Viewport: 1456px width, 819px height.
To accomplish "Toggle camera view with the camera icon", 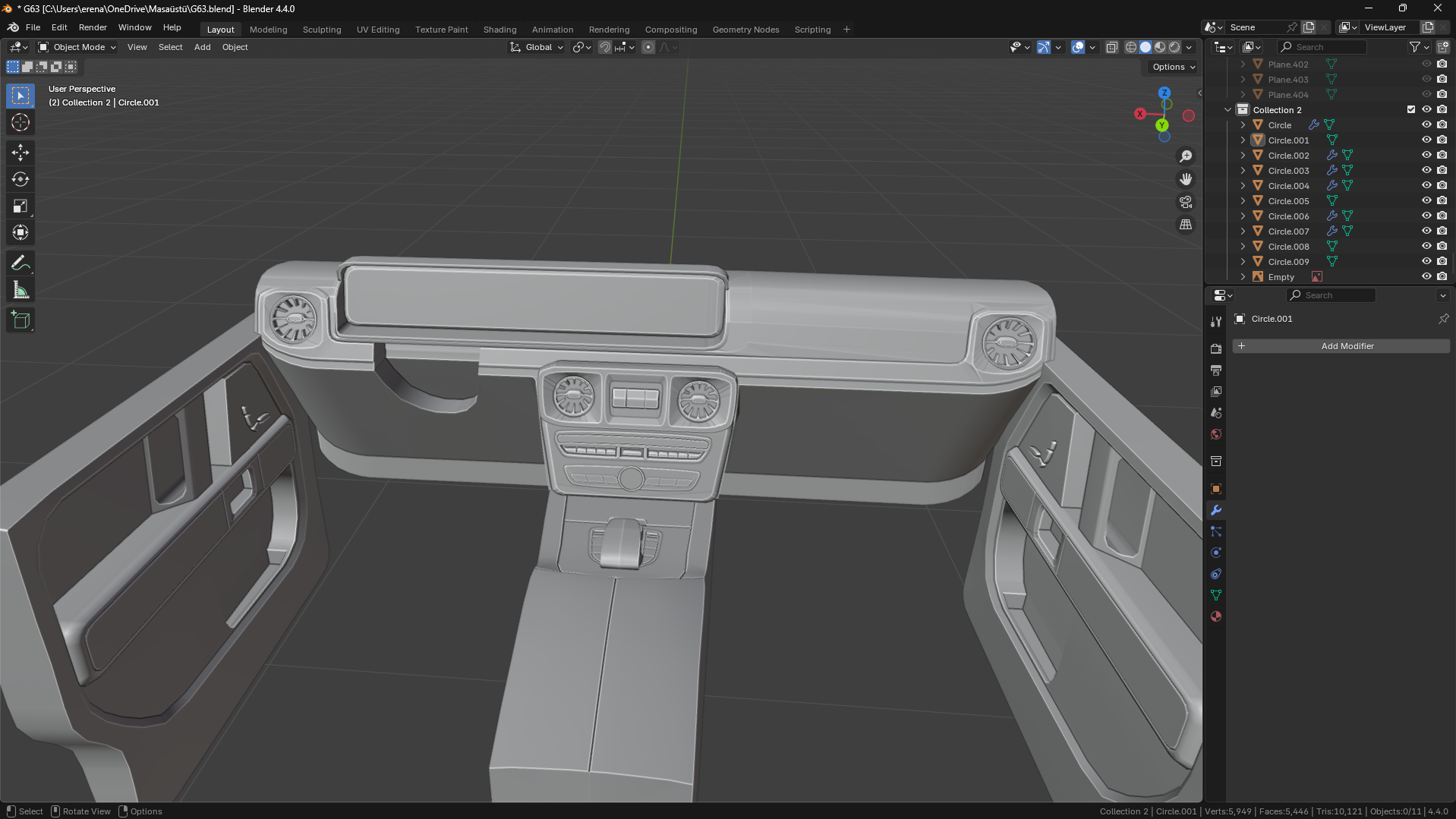I will [1186, 202].
